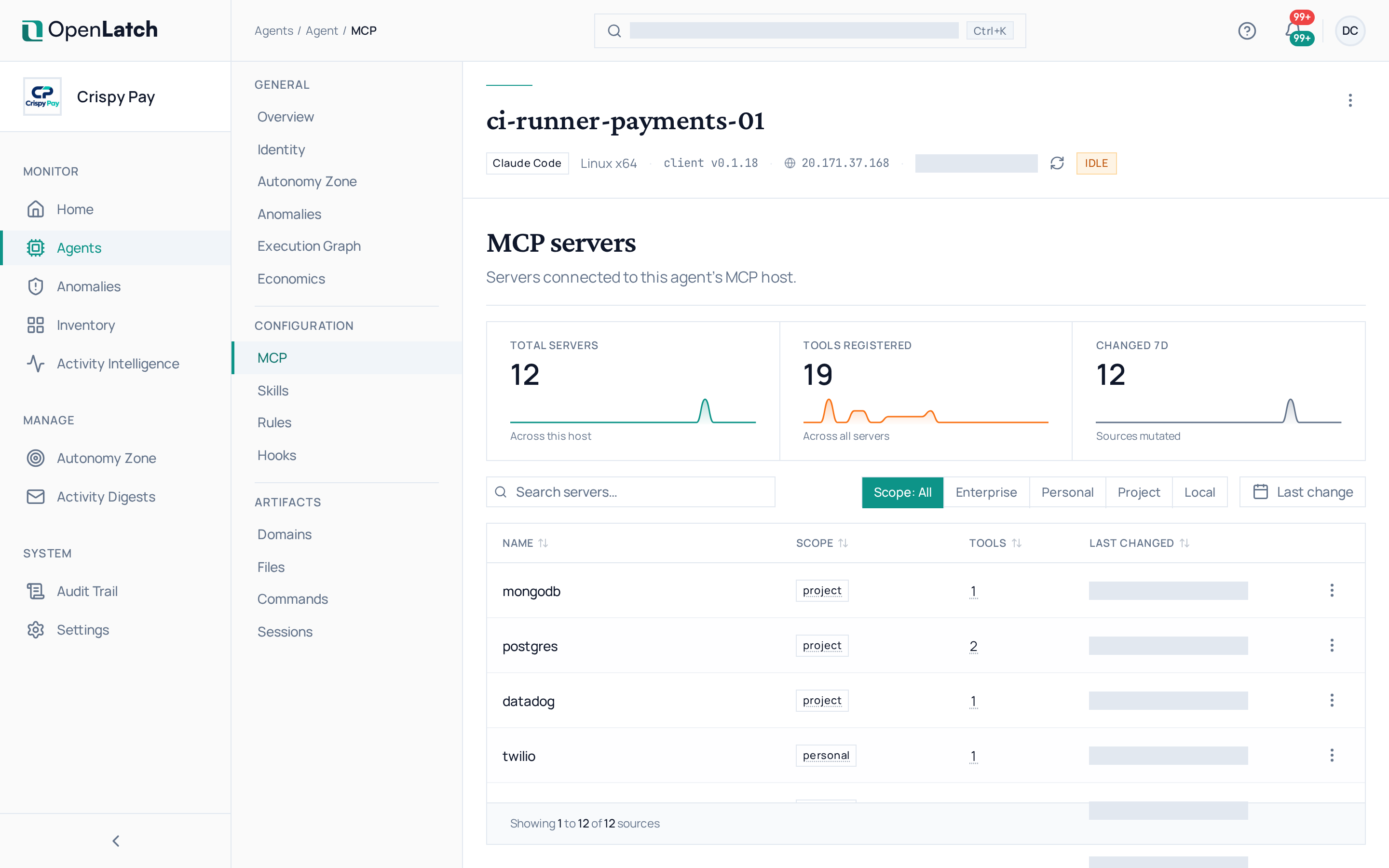
Task: Click Agents breadcrumb link
Action: pos(274,30)
